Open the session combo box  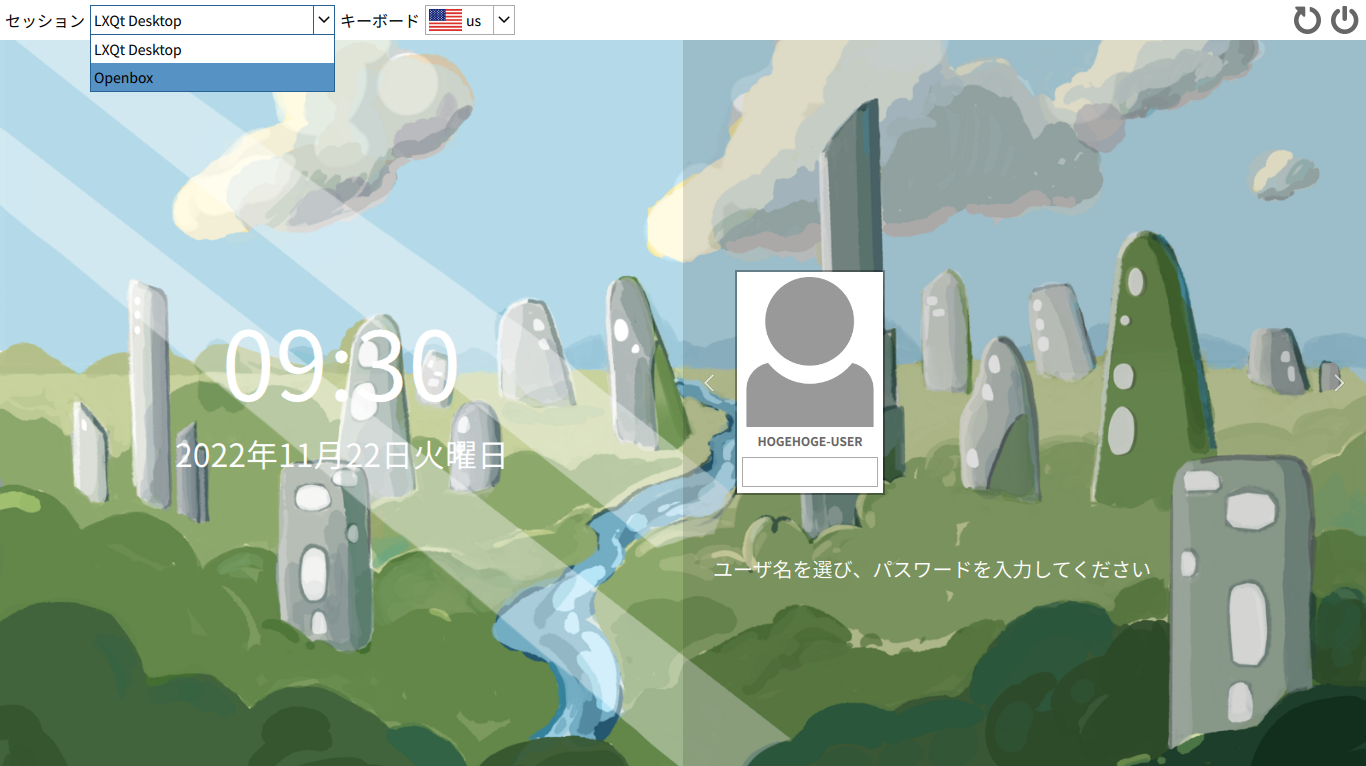[x=212, y=20]
